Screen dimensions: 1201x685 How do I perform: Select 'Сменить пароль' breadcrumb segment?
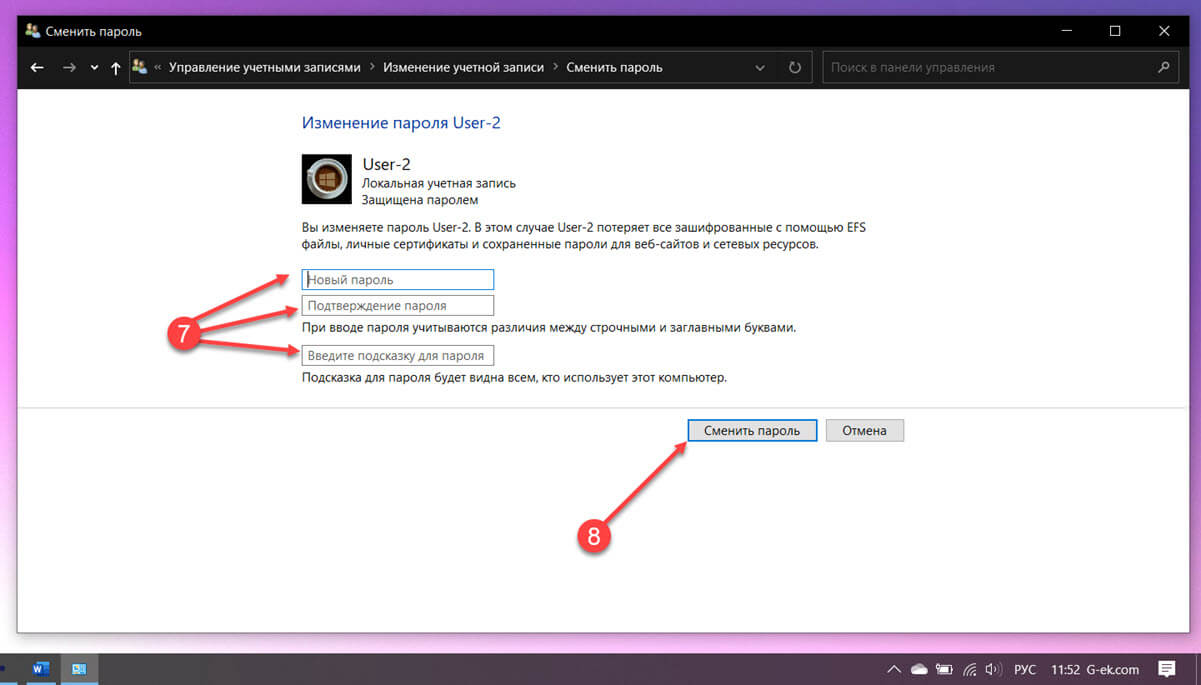tap(614, 68)
